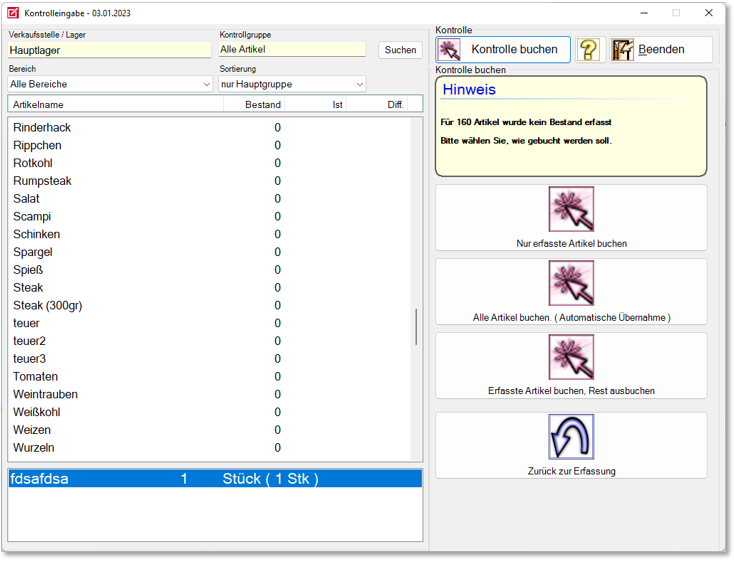Screen dimensions: 734x562
Task: Click icon above Erfasste Artikel buchen, Rest ausbuchen
Action: click(571, 357)
